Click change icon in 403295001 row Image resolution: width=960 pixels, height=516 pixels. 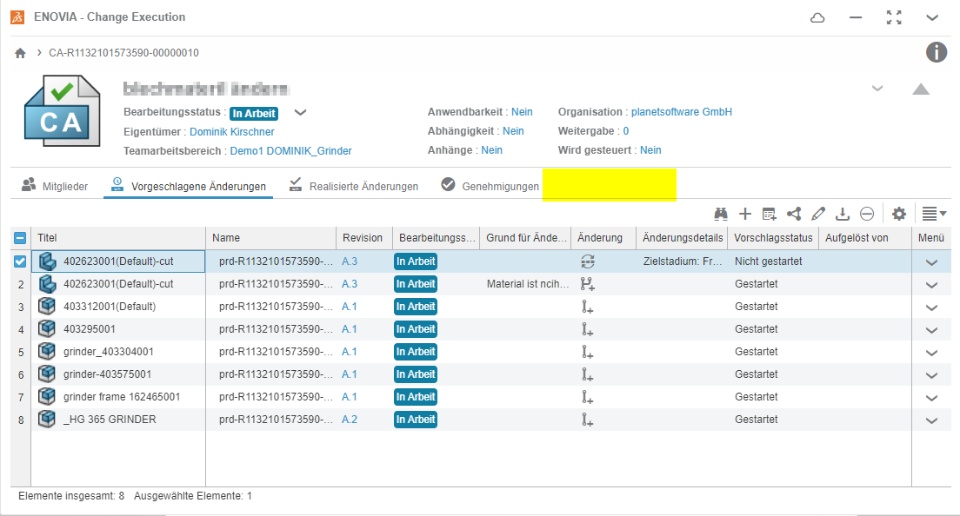[587, 329]
